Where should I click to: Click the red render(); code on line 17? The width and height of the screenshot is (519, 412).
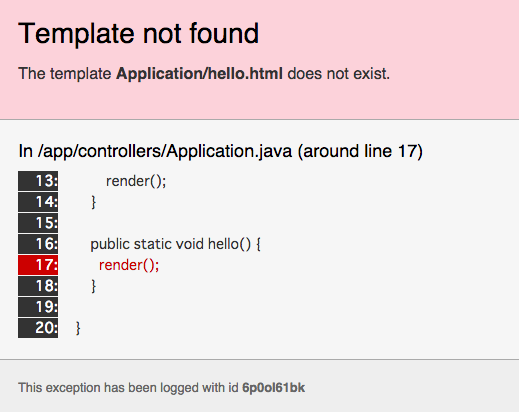click(x=129, y=265)
